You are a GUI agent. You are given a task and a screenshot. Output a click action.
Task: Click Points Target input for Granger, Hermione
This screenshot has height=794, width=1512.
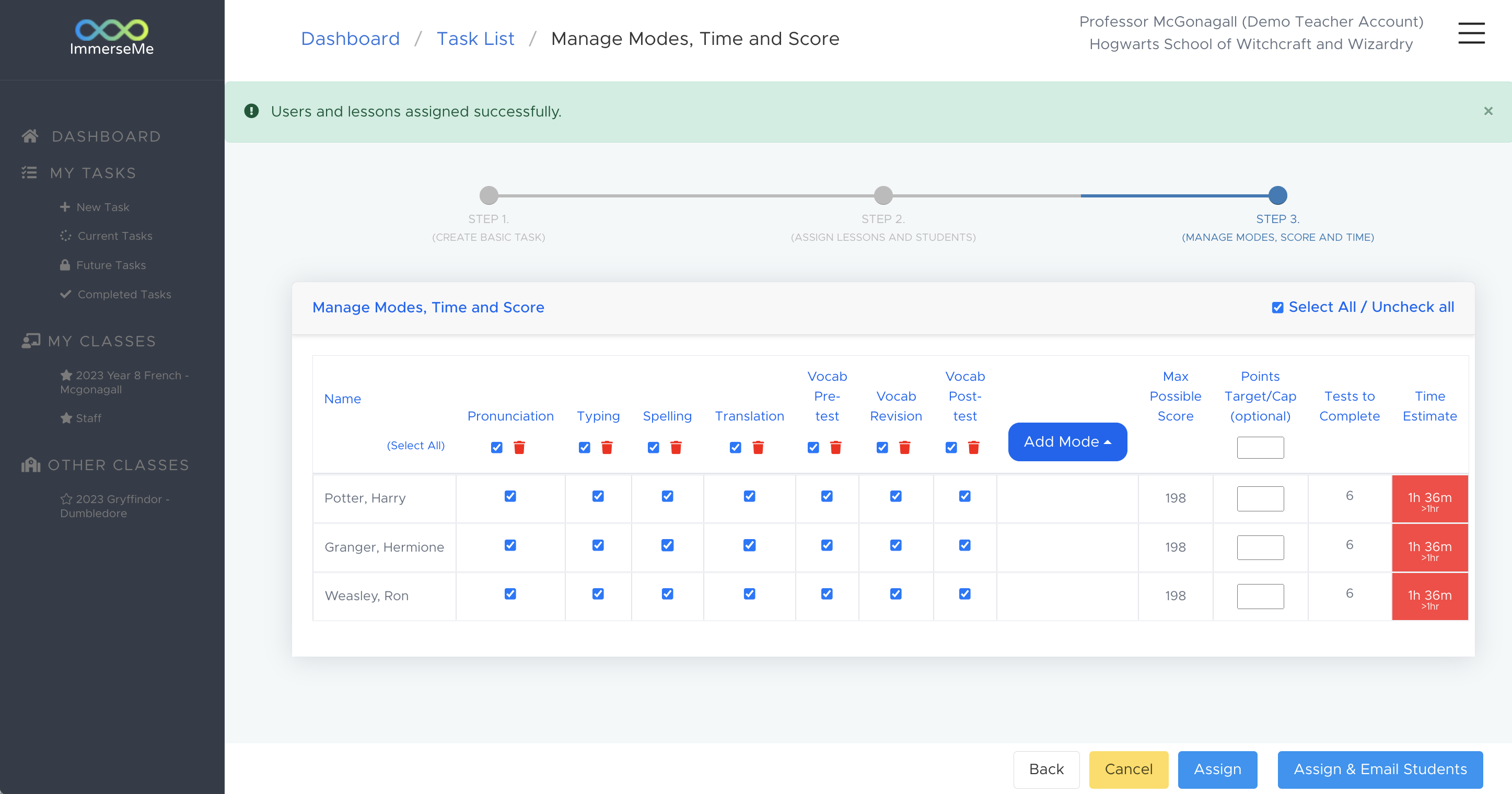click(1260, 547)
